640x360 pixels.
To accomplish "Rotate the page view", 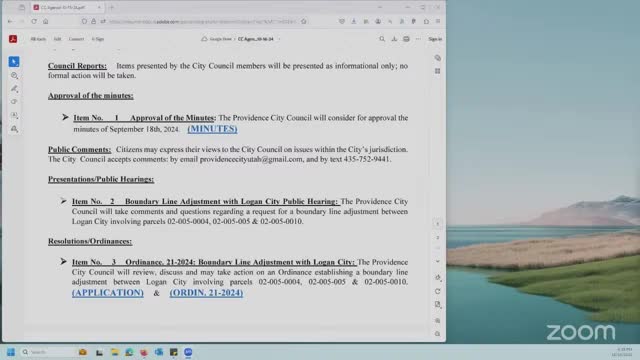I will pos(438,291).
